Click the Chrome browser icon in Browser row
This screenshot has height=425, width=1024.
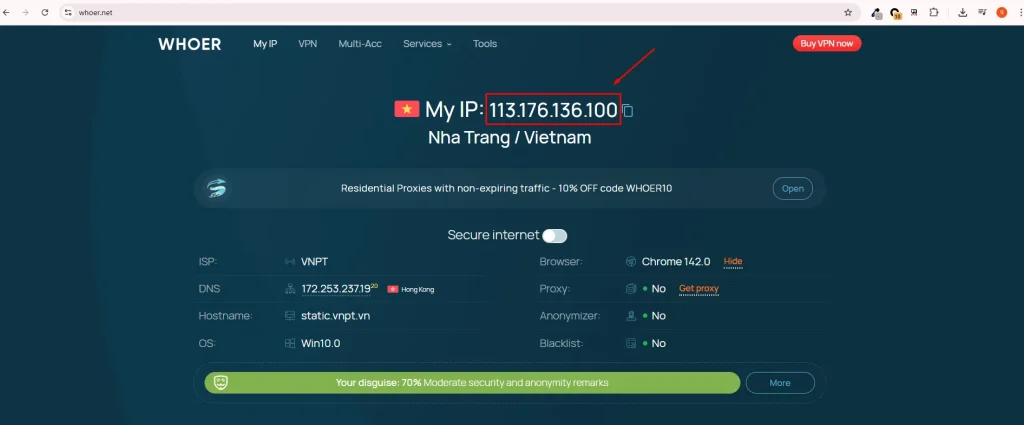point(630,262)
